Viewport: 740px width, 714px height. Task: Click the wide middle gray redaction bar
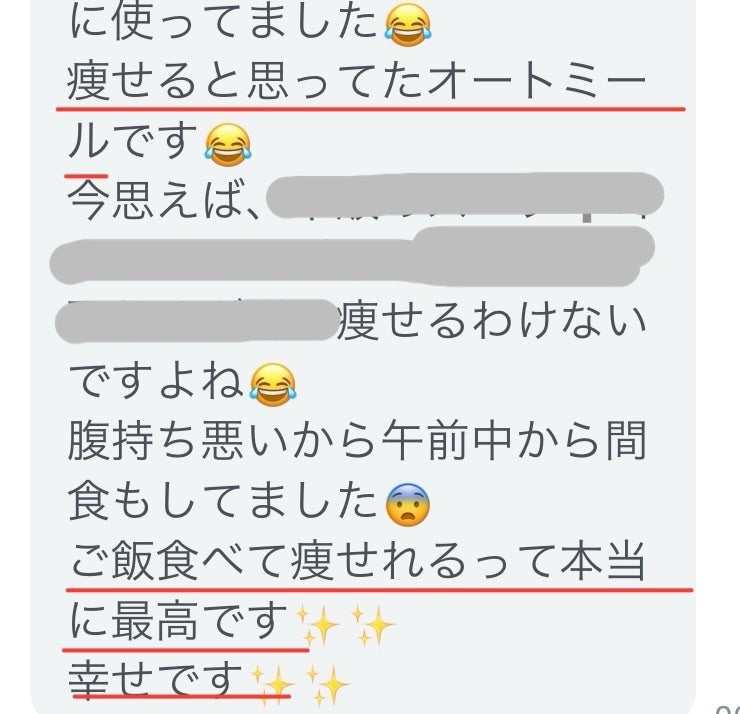click(352, 257)
